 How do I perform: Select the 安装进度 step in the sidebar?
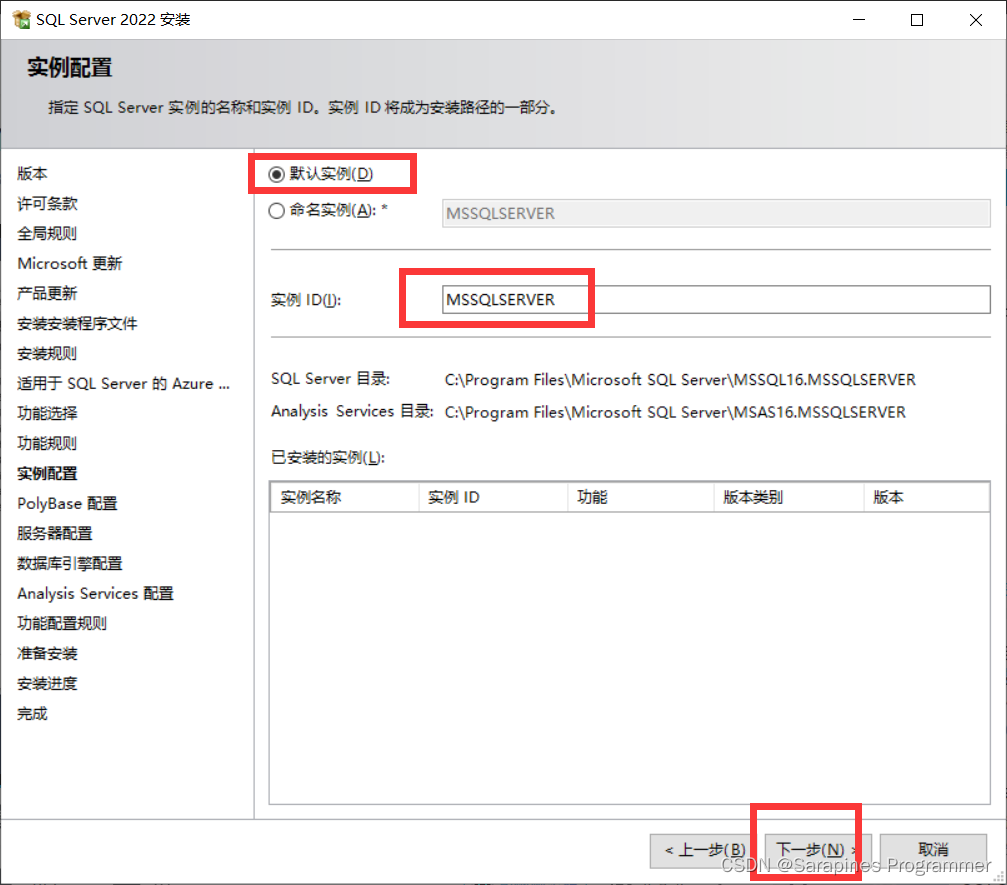pyautogui.click(x=47, y=683)
